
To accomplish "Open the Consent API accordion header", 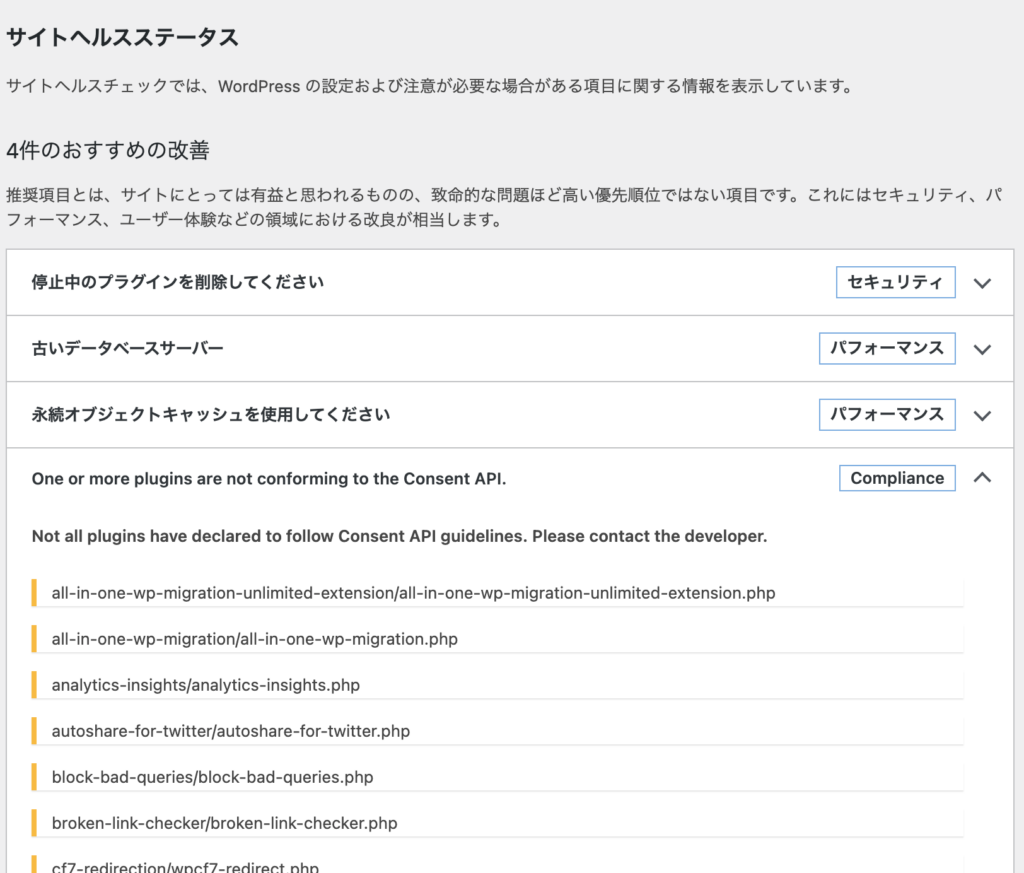I will [400, 477].
